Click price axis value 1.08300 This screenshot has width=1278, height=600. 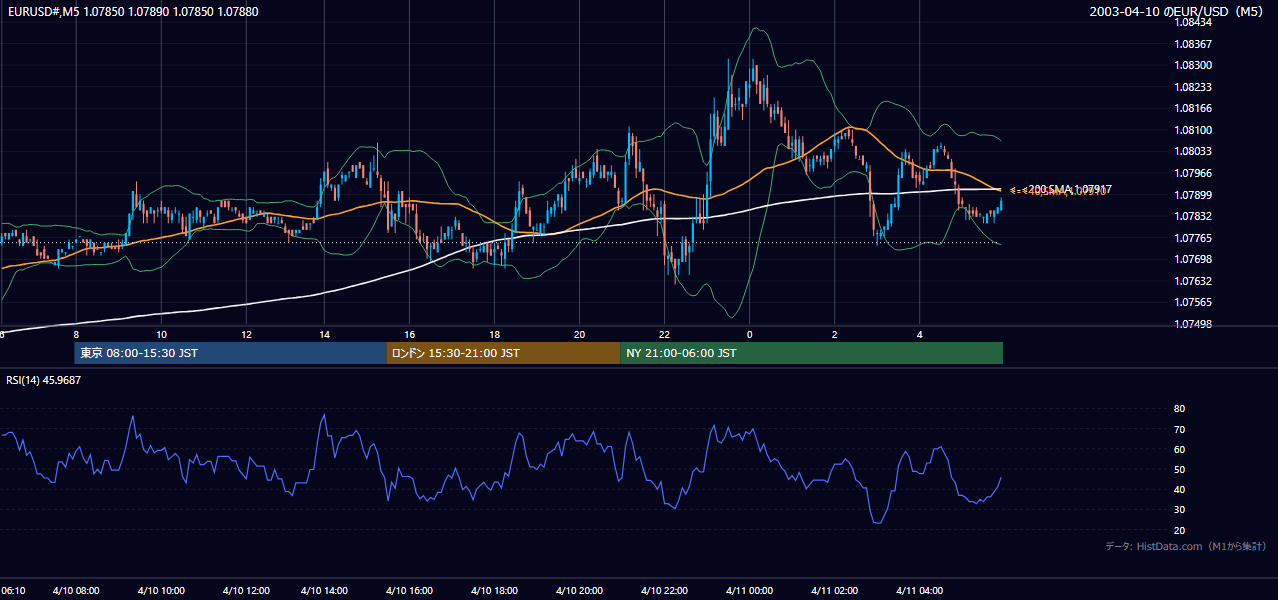(x=1192, y=65)
